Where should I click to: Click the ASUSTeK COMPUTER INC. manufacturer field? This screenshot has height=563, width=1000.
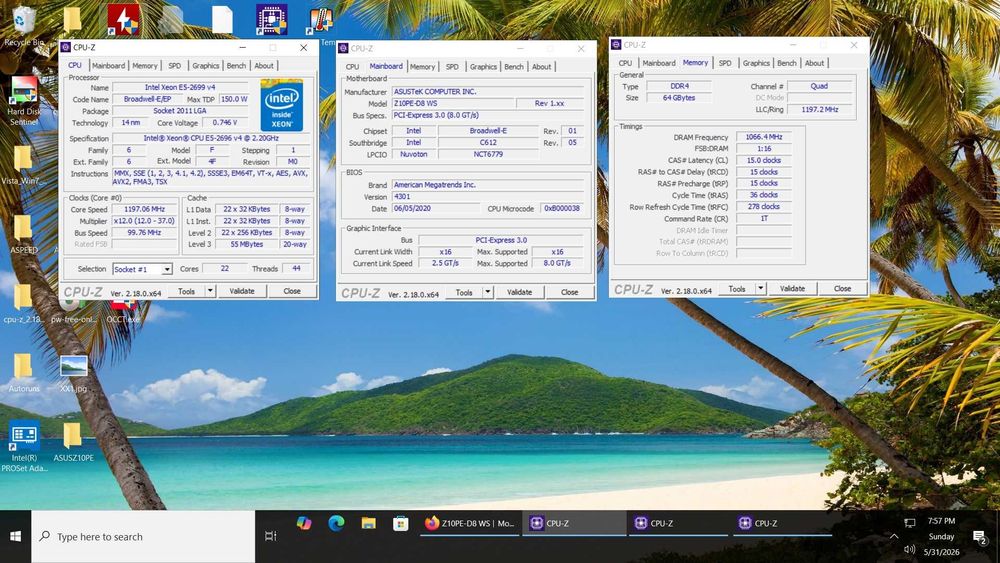(487, 91)
